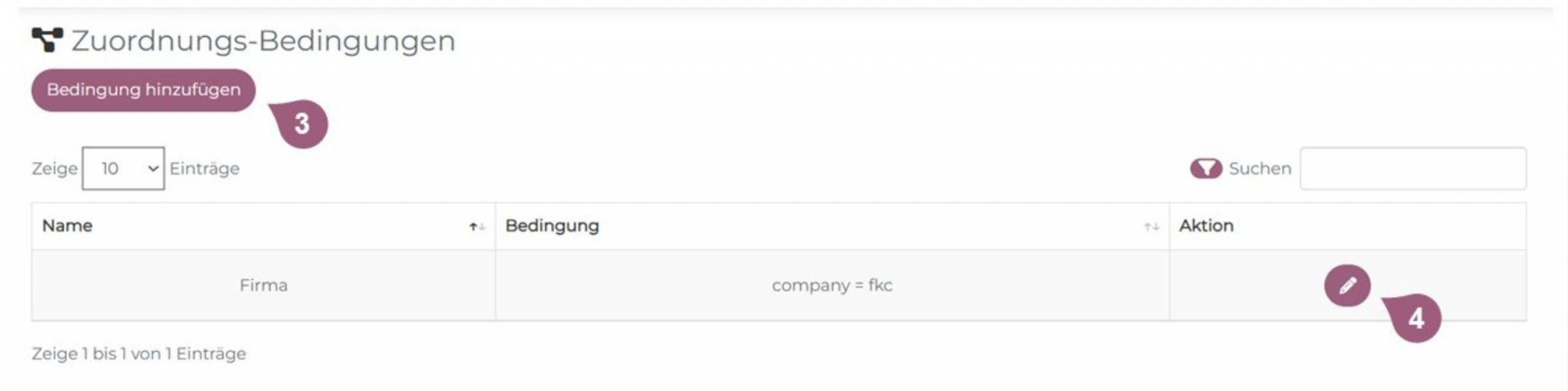Click the pencil edit icon for Firma
This screenshot has width=1568, height=391.
click(1347, 286)
